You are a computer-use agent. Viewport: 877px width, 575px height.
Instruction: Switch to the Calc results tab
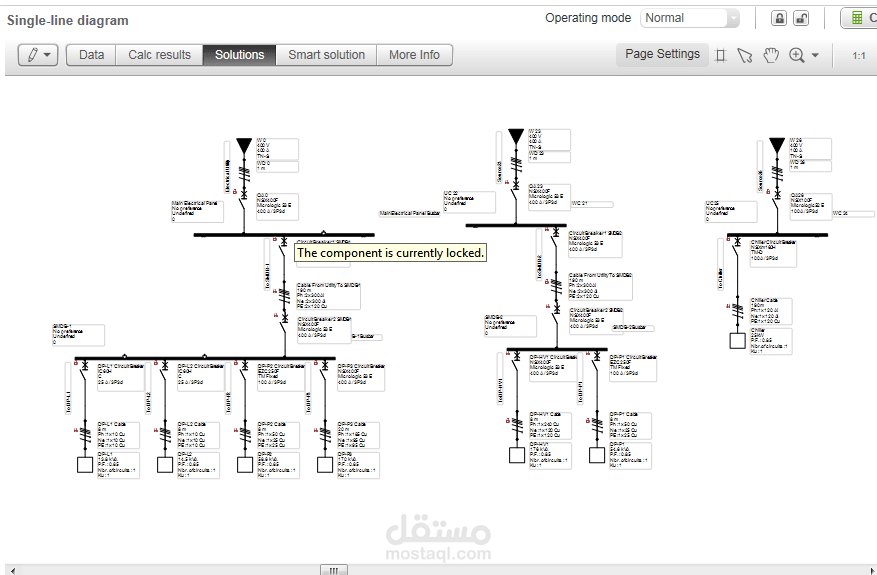point(159,55)
